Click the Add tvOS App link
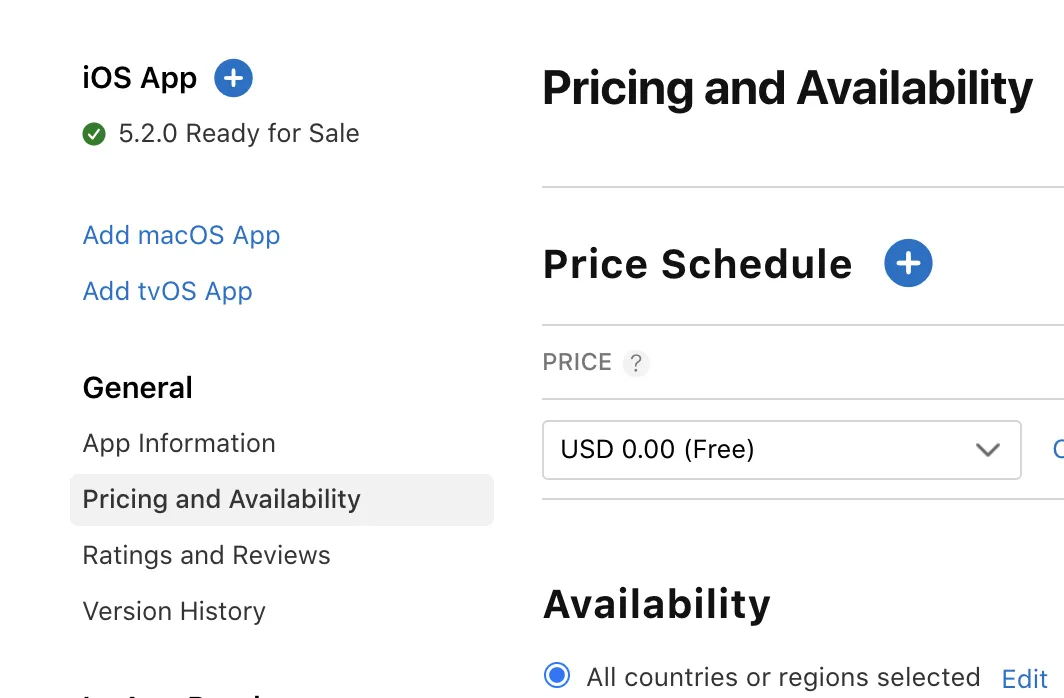Image resolution: width=1064 pixels, height=698 pixels. (x=167, y=291)
